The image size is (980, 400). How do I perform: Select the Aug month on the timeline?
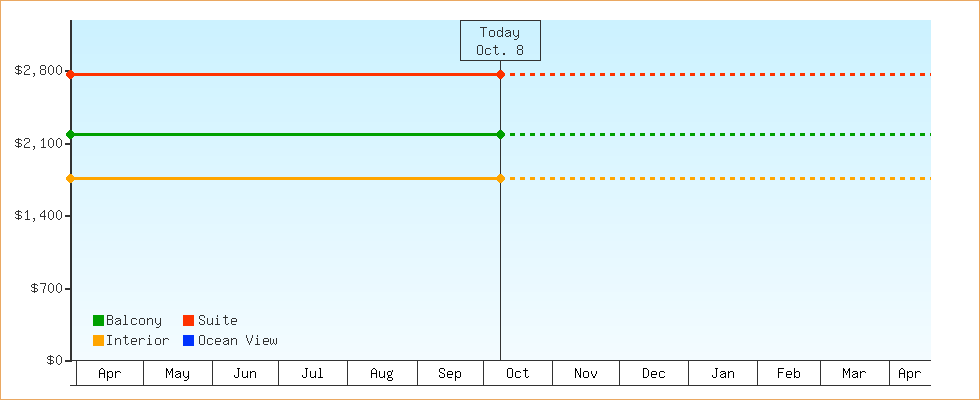click(x=382, y=373)
